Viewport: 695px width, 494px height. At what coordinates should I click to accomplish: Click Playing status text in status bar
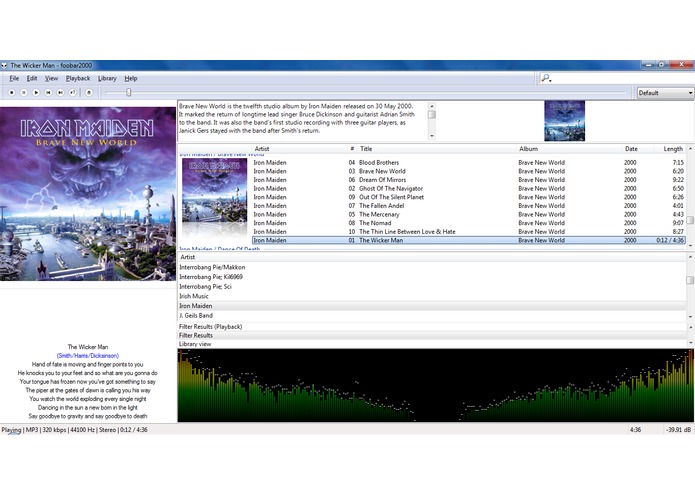tap(11, 430)
